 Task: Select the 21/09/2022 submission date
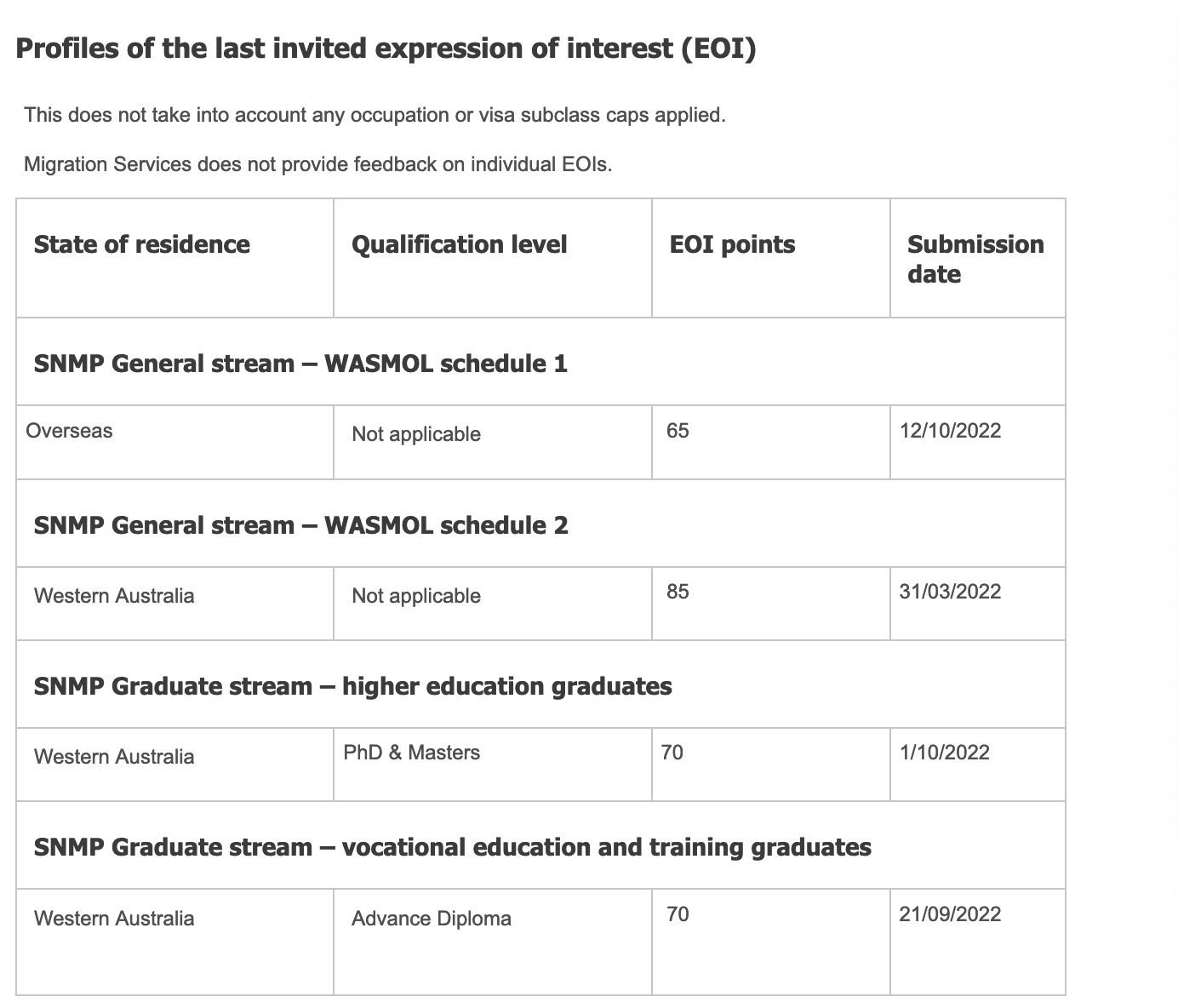pyautogui.click(x=950, y=914)
